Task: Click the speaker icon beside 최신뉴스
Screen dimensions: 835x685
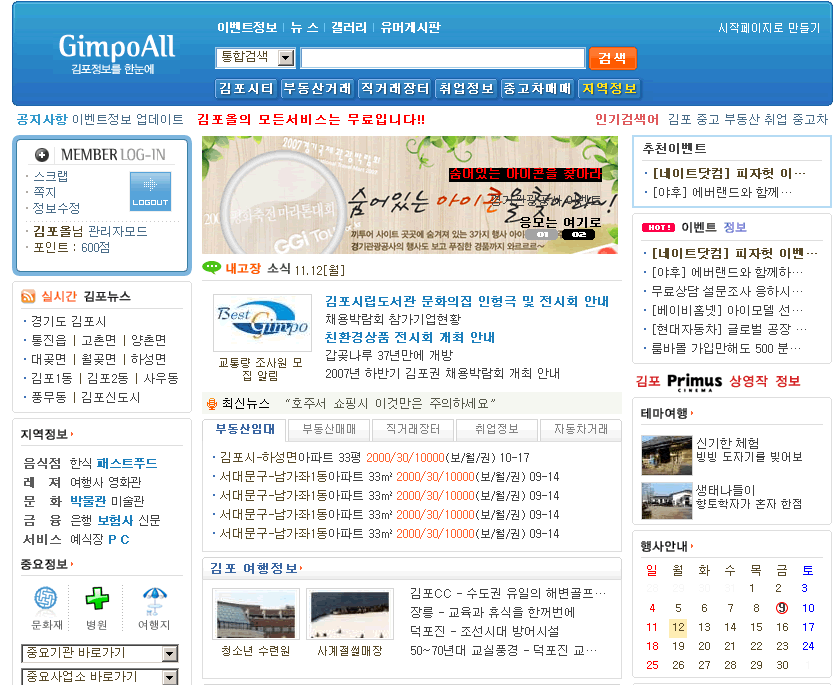Action: pos(211,404)
